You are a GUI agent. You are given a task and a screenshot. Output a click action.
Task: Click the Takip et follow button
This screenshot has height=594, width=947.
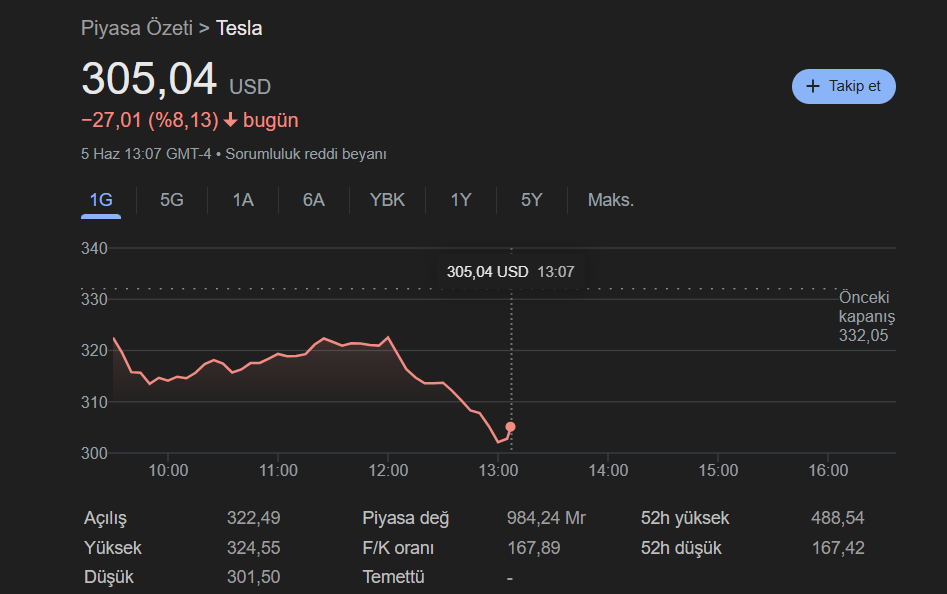843,87
